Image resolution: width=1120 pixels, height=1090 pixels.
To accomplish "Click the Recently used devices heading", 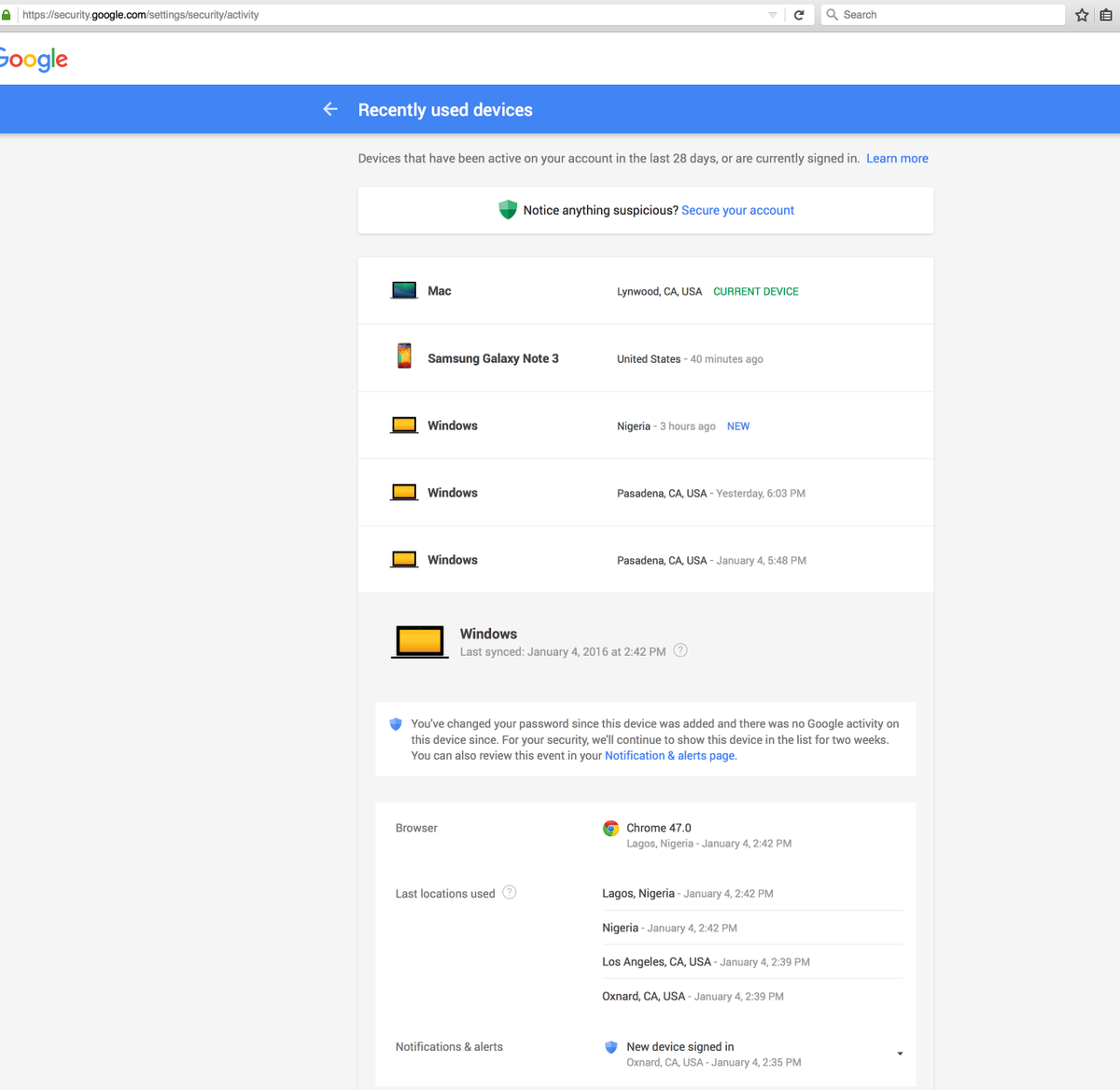I will (x=445, y=110).
